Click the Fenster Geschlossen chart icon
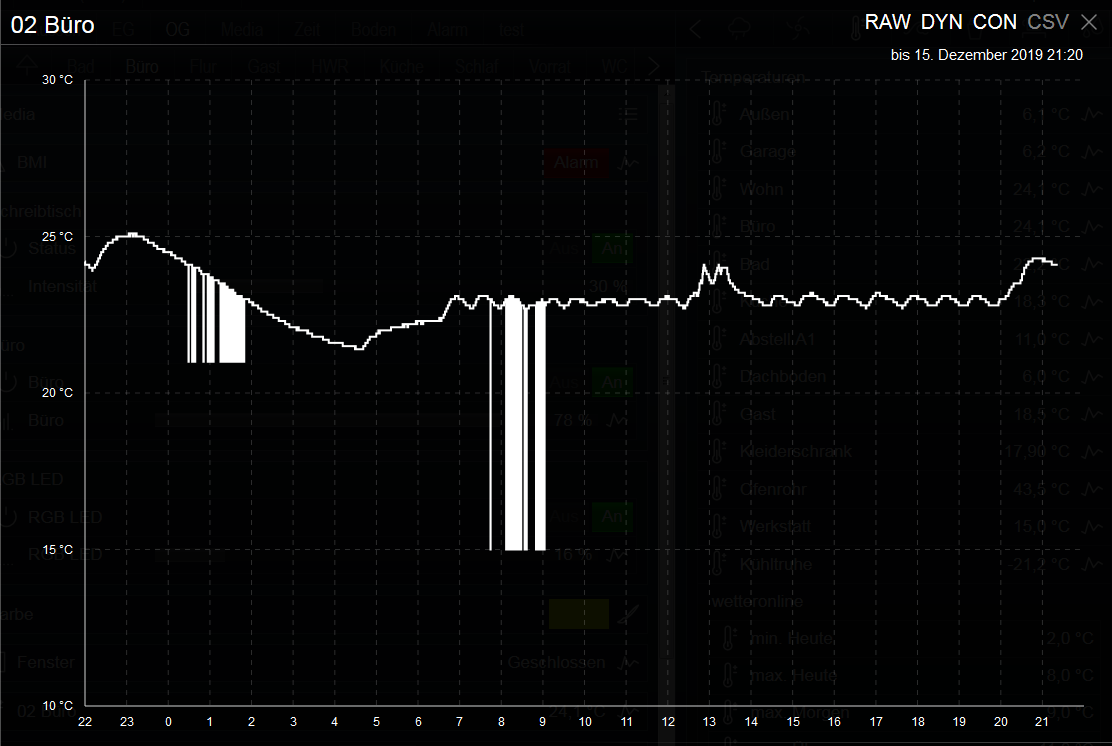Viewport: 1112px width, 746px height. [629, 662]
